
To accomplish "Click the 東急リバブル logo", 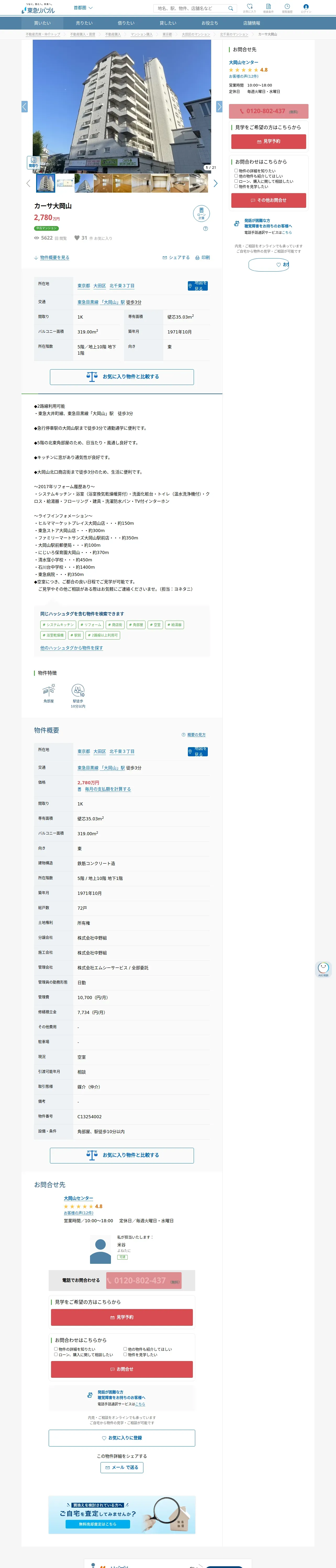I will (x=38, y=9).
